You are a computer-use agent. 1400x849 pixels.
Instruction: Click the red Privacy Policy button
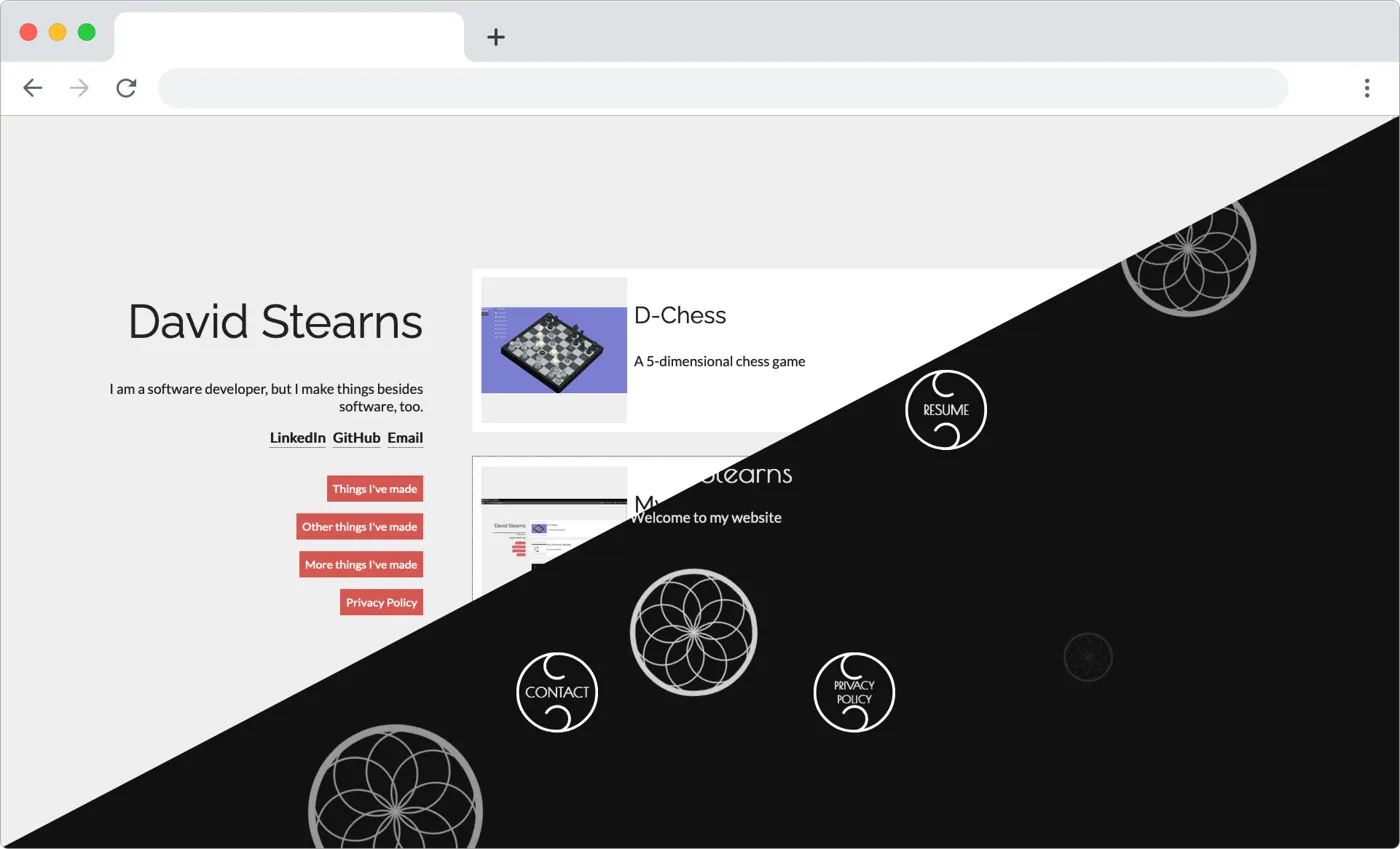coord(381,603)
